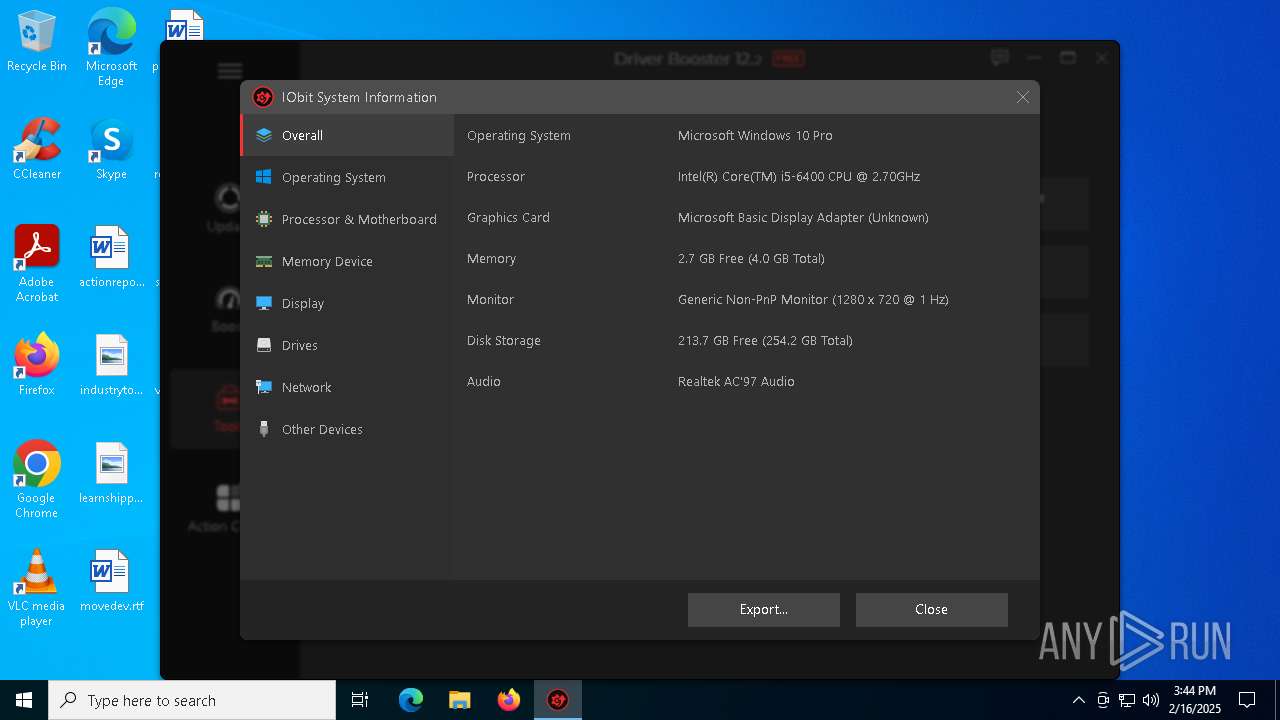This screenshot has width=1280, height=720.
Task: Open the Windows Start menu
Action: tap(24, 700)
